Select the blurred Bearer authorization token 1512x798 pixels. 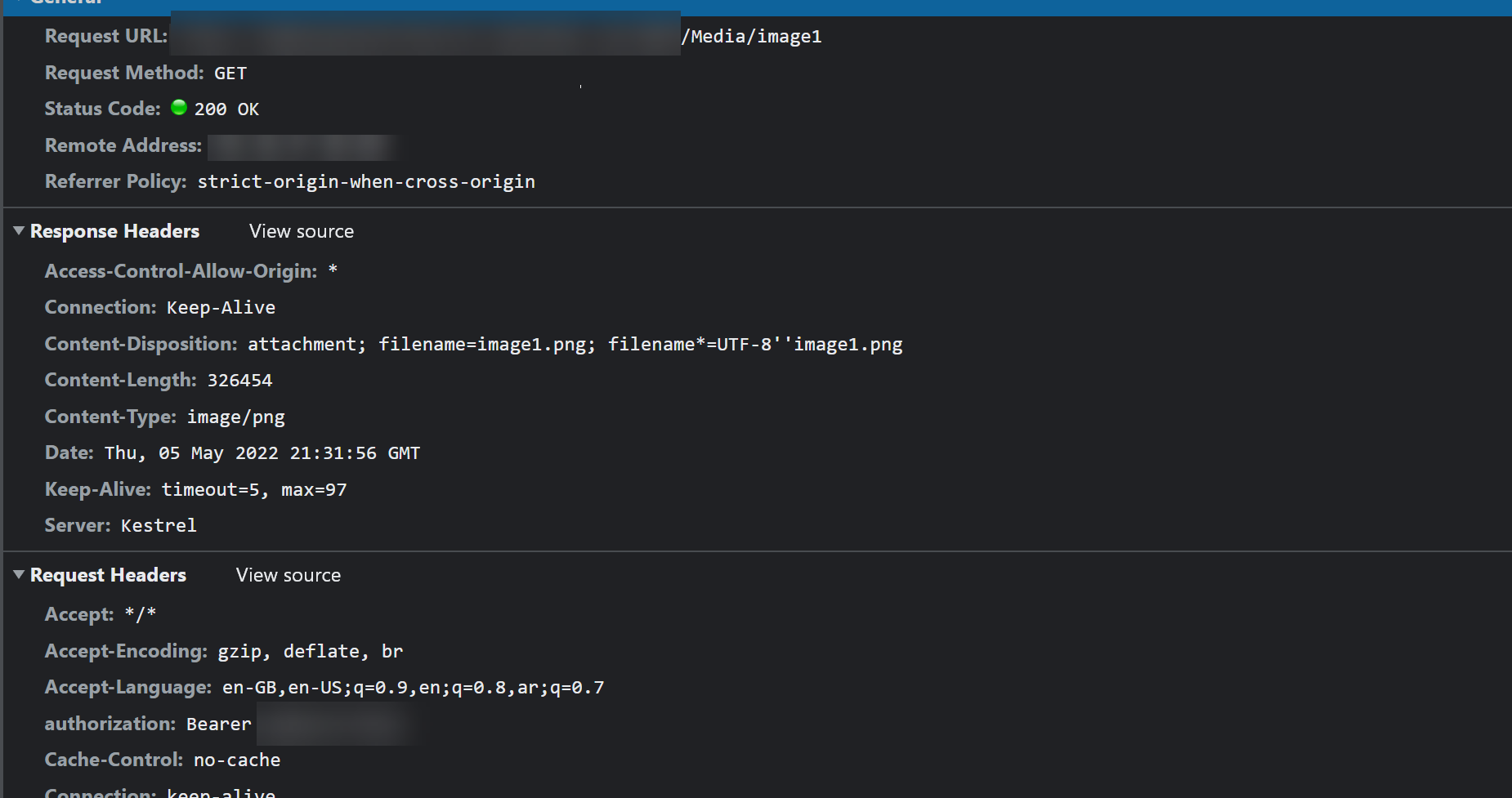point(335,724)
